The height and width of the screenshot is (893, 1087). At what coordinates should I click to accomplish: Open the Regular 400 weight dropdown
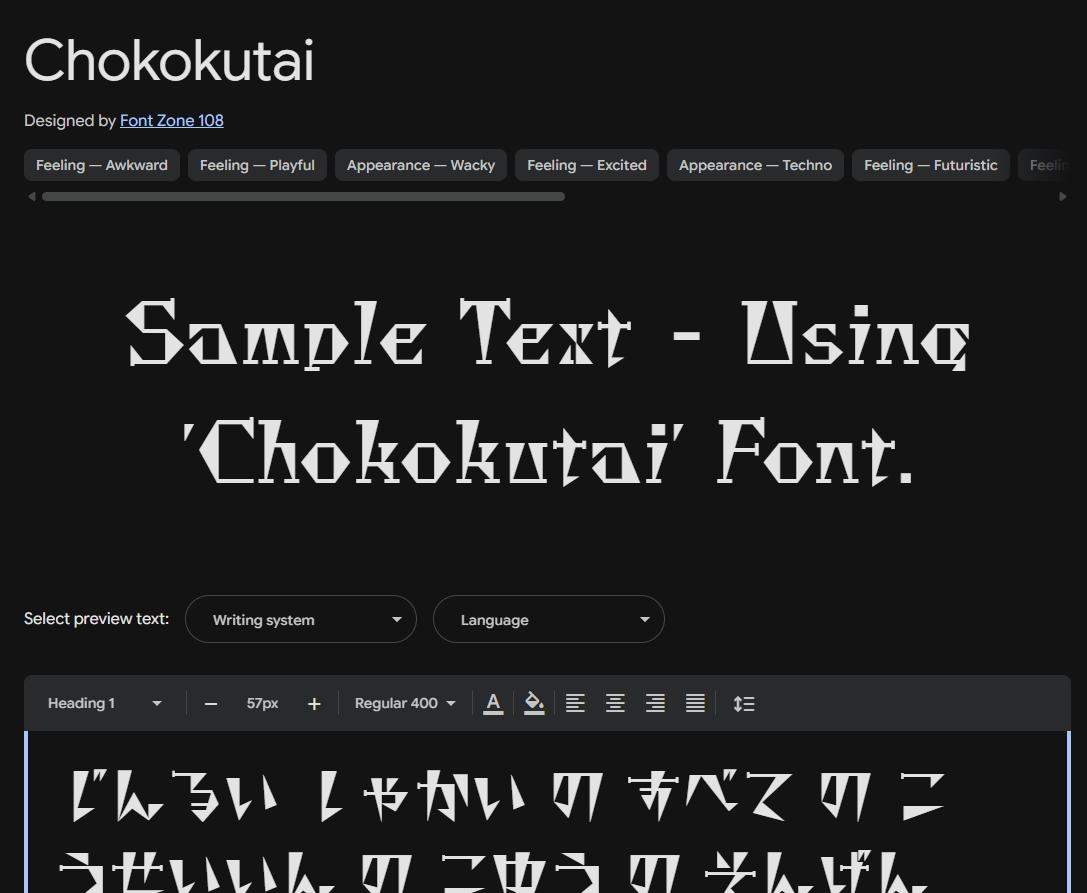click(405, 703)
